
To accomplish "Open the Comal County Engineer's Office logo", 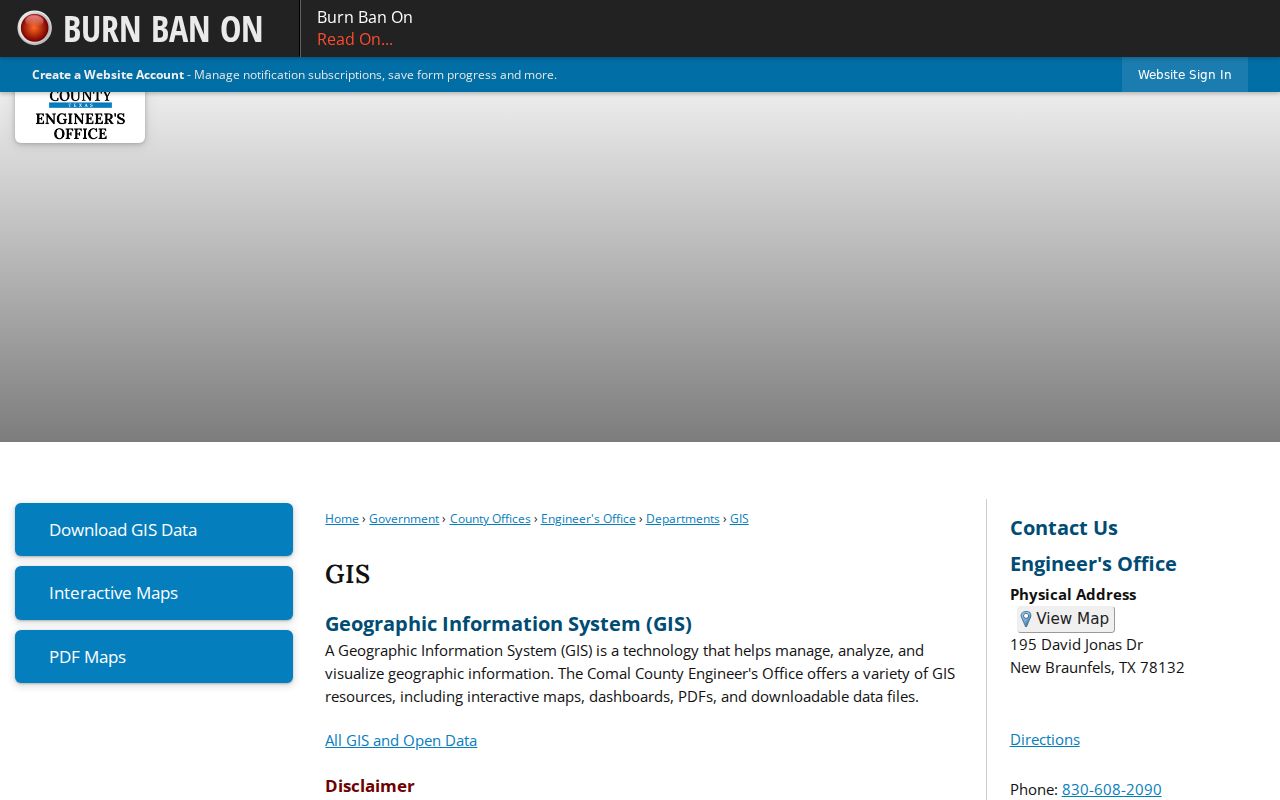I will click(x=80, y=117).
